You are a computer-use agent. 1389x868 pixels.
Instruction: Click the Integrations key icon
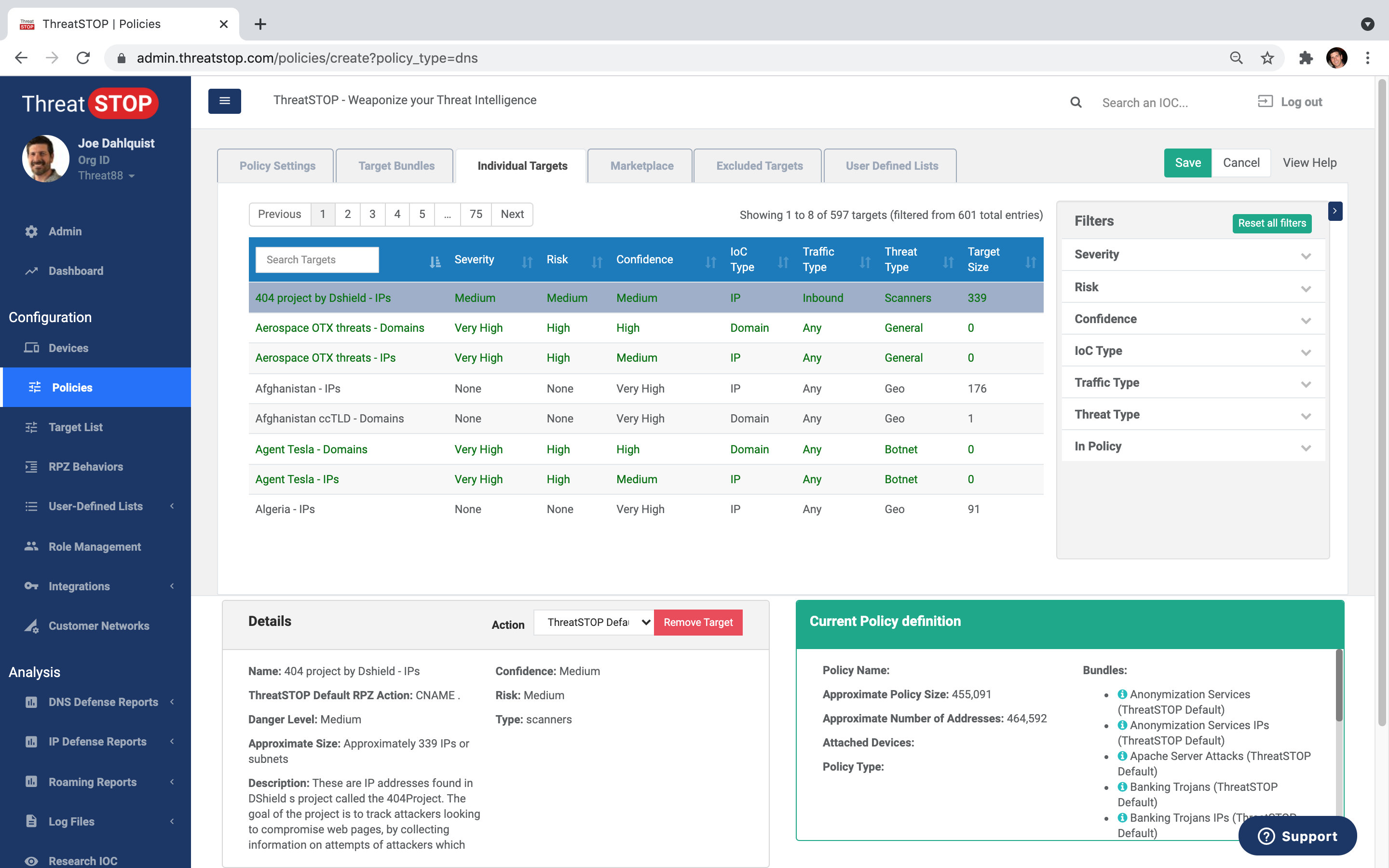[x=31, y=586]
